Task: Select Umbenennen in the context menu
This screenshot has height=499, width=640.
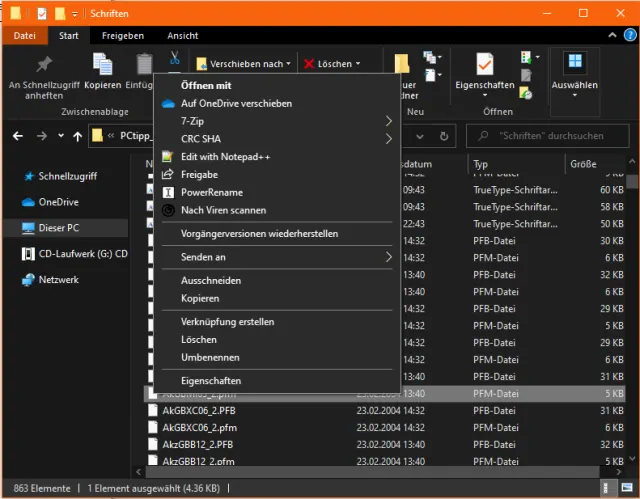Action: 210,357
